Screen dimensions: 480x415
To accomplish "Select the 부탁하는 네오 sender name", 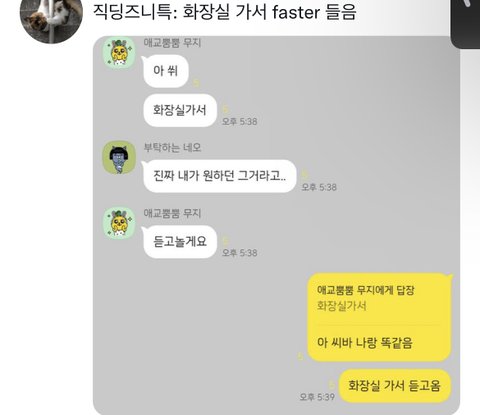I will pos(172,147).
